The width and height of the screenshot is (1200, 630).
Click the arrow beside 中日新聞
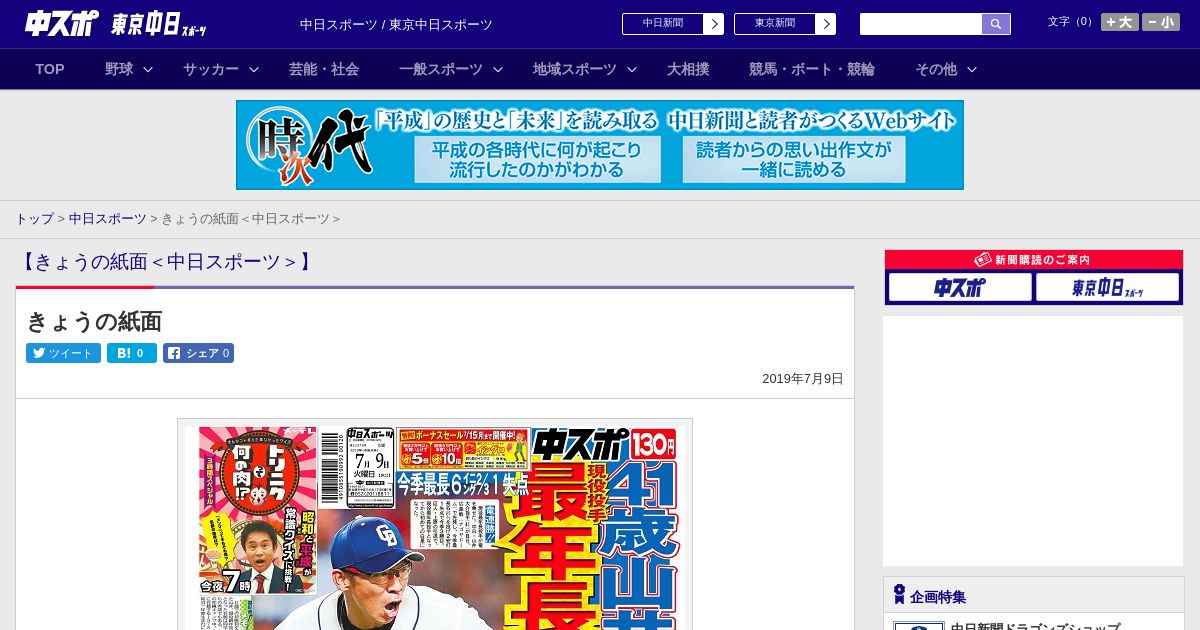coord(714,24)
